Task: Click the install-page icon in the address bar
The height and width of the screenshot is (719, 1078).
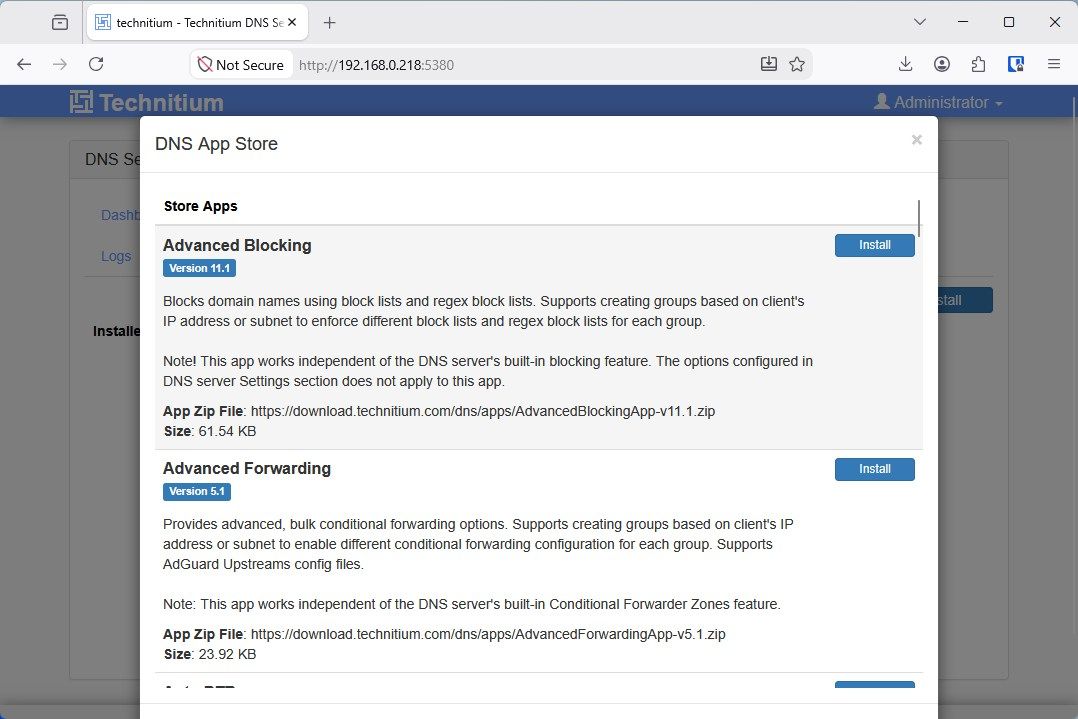Action: [769, 65]
